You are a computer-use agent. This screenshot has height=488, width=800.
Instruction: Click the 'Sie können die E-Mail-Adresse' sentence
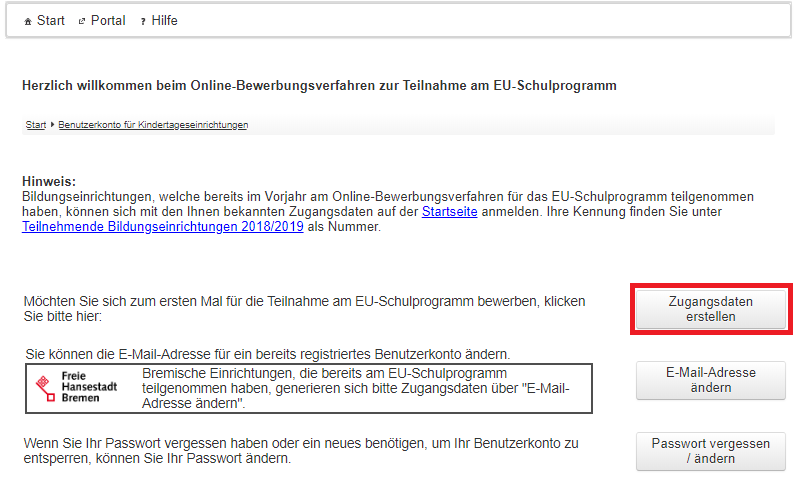click(268, 354)
